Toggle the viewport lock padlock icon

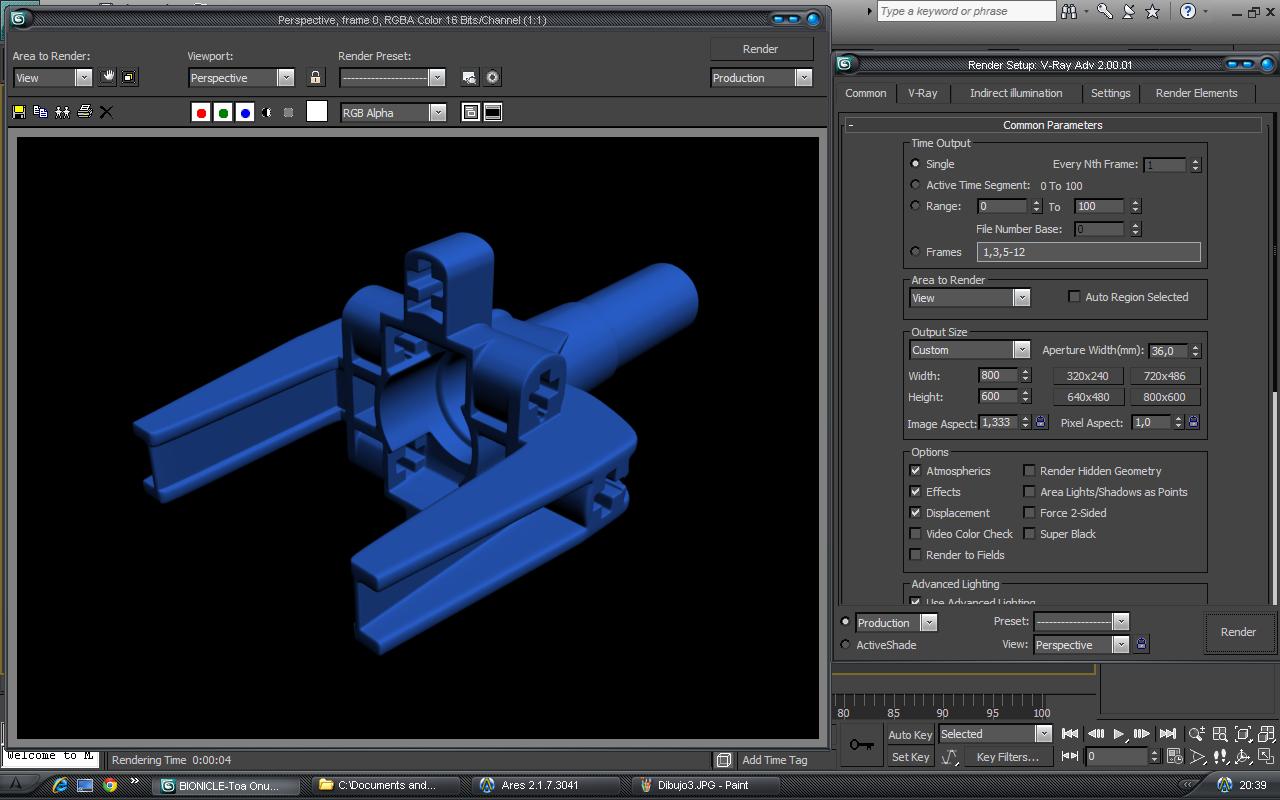click(316, 77)
